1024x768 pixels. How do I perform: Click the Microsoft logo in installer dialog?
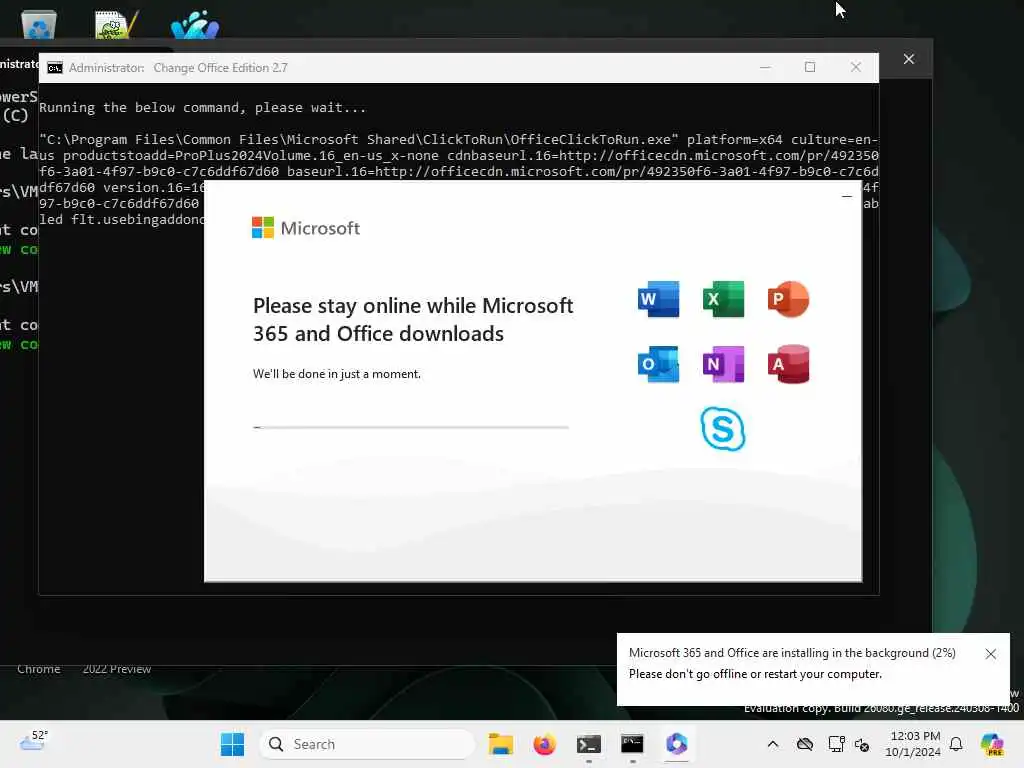click(x=306, y=228)
